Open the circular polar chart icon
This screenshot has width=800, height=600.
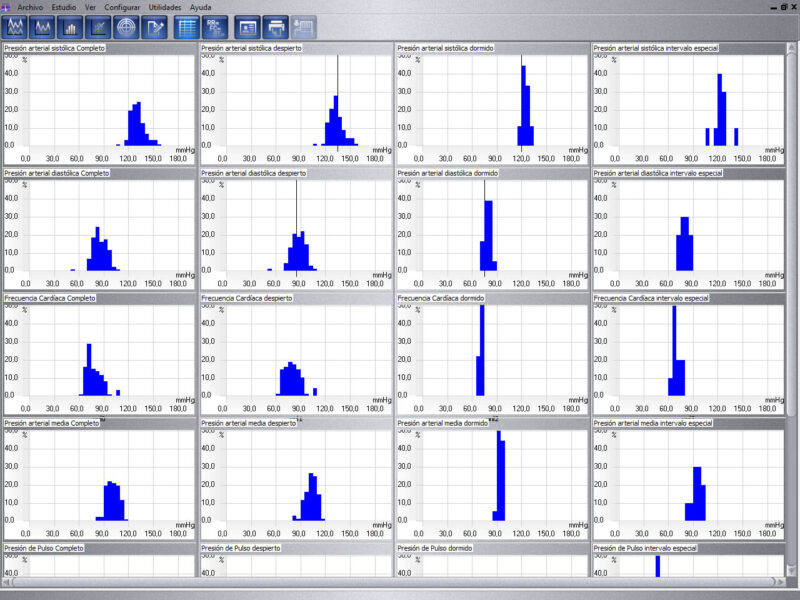pos(127,27)
